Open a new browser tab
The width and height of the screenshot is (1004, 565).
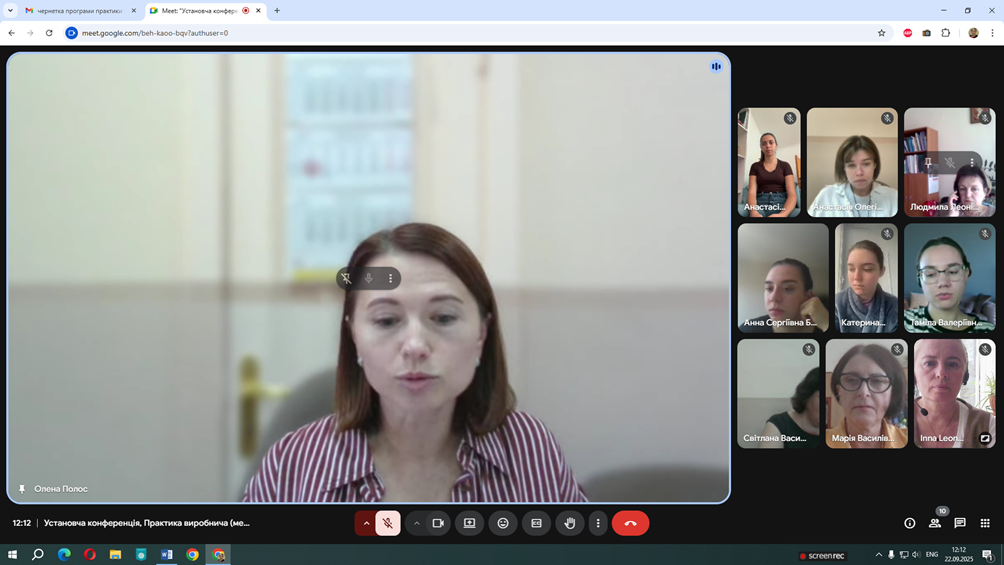coord(277,11)
